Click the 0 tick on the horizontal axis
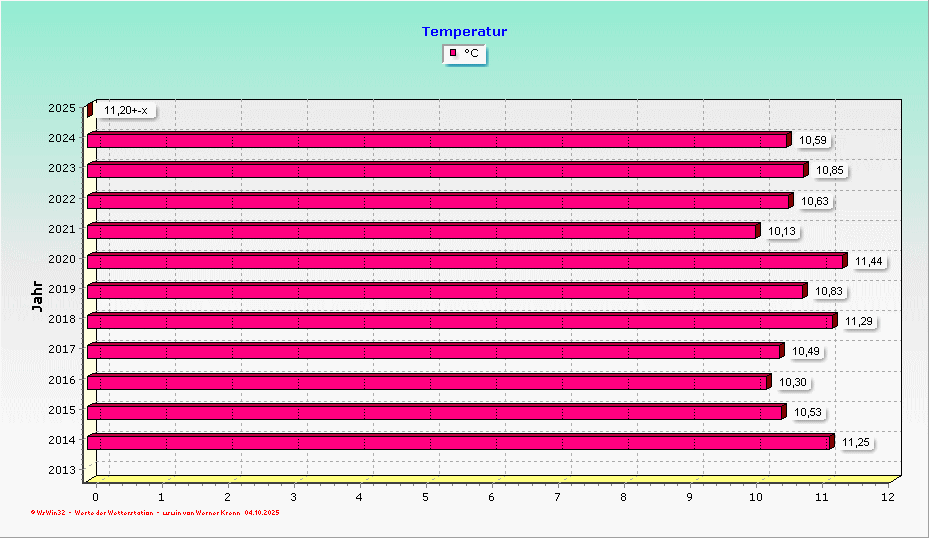The width and height of the screenshot is (929, 538). [96, 496]
